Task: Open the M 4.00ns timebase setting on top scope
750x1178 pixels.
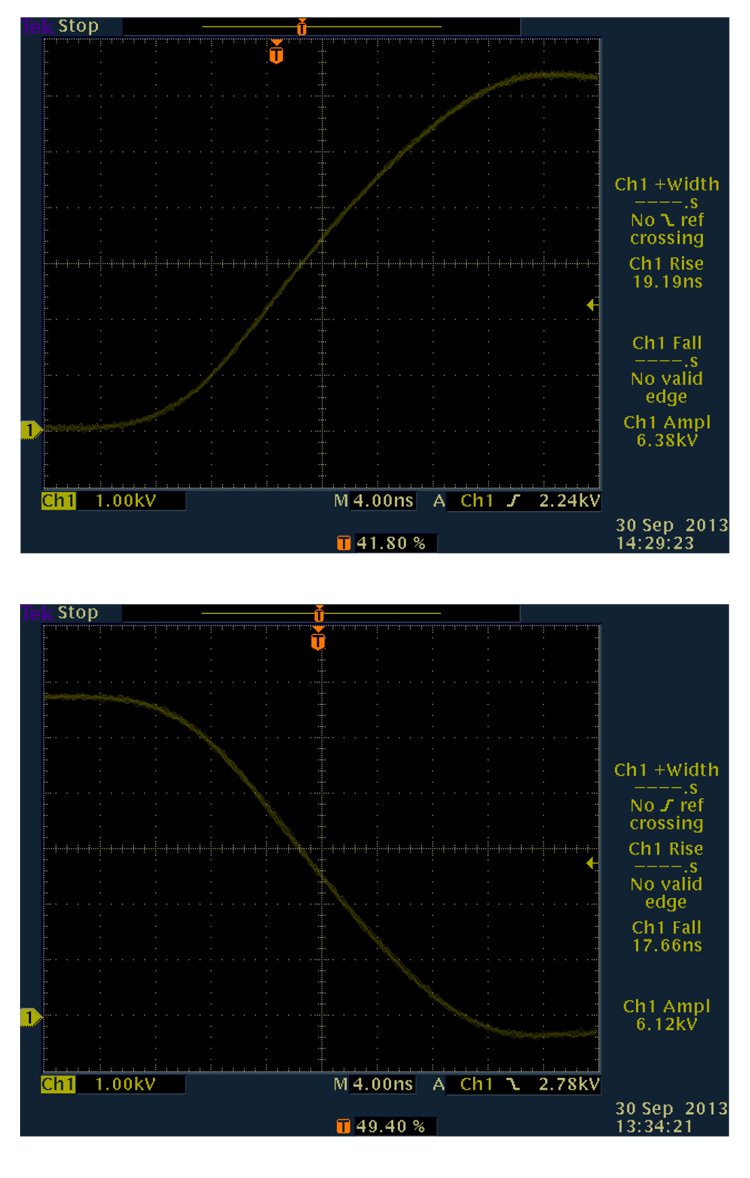Action: [x=373, y=500]
